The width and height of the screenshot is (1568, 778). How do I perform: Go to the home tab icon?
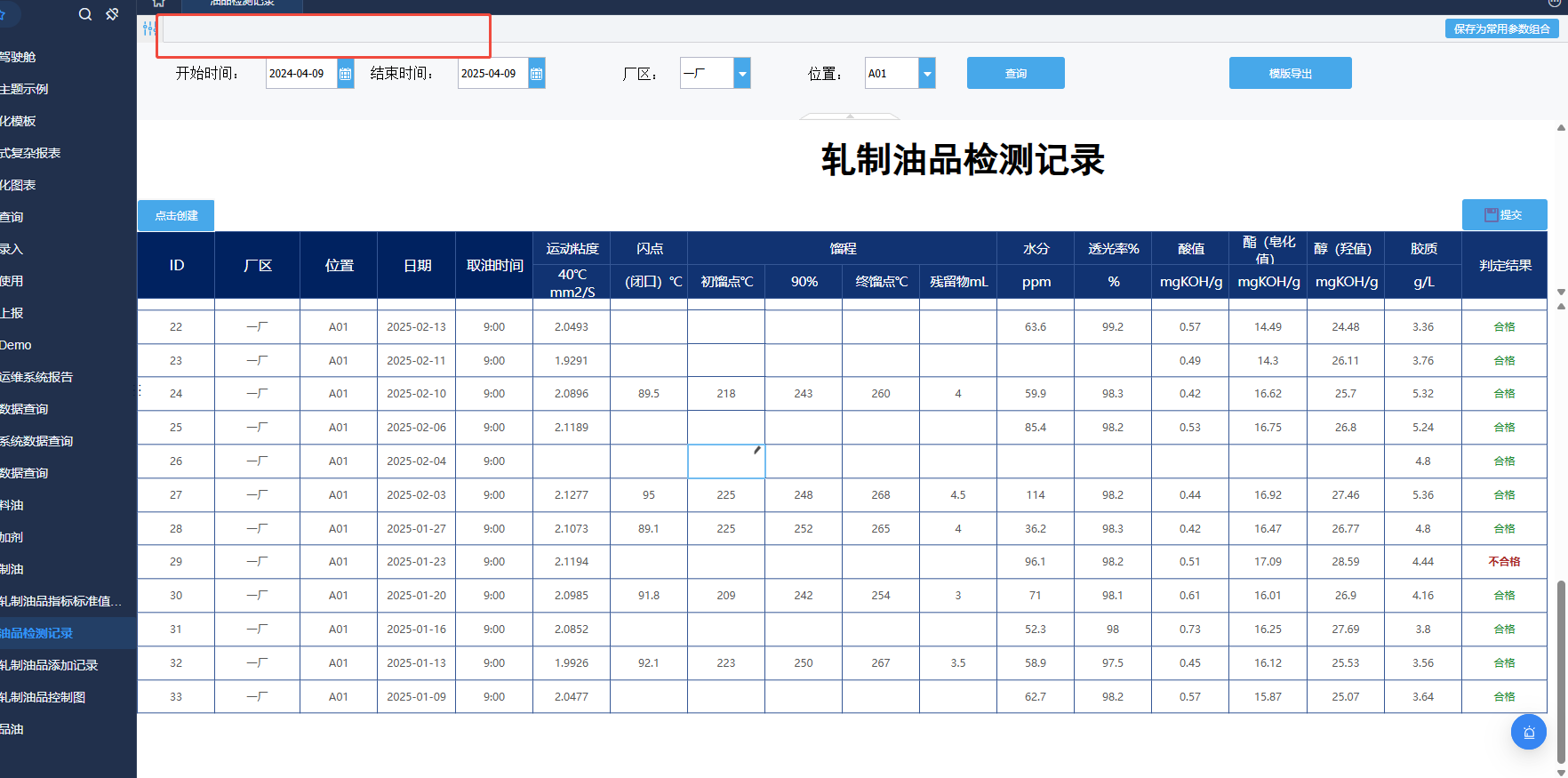coord(159,4)
